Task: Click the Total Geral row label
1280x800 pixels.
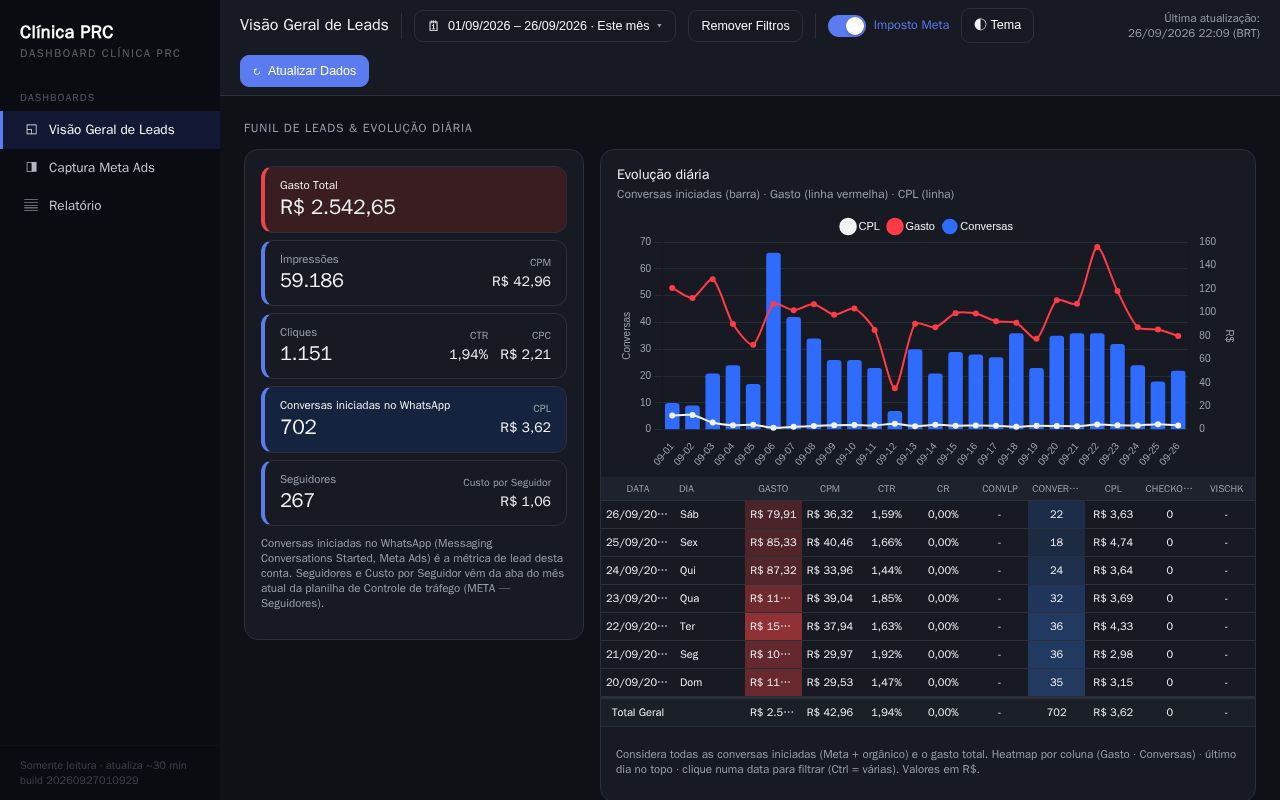Action: coord(638,712)
